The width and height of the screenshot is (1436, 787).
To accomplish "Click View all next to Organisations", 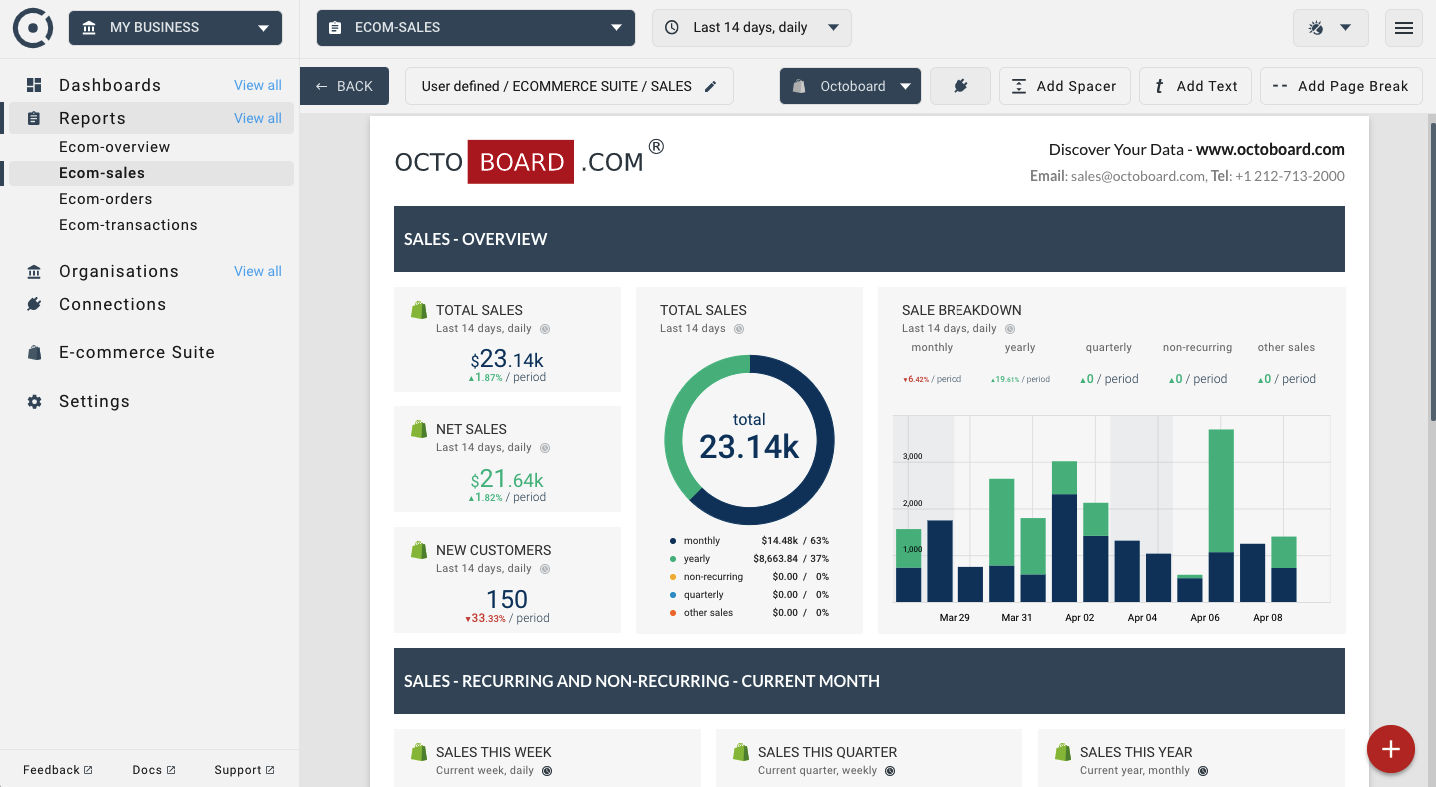I will [x=258, y=271].
